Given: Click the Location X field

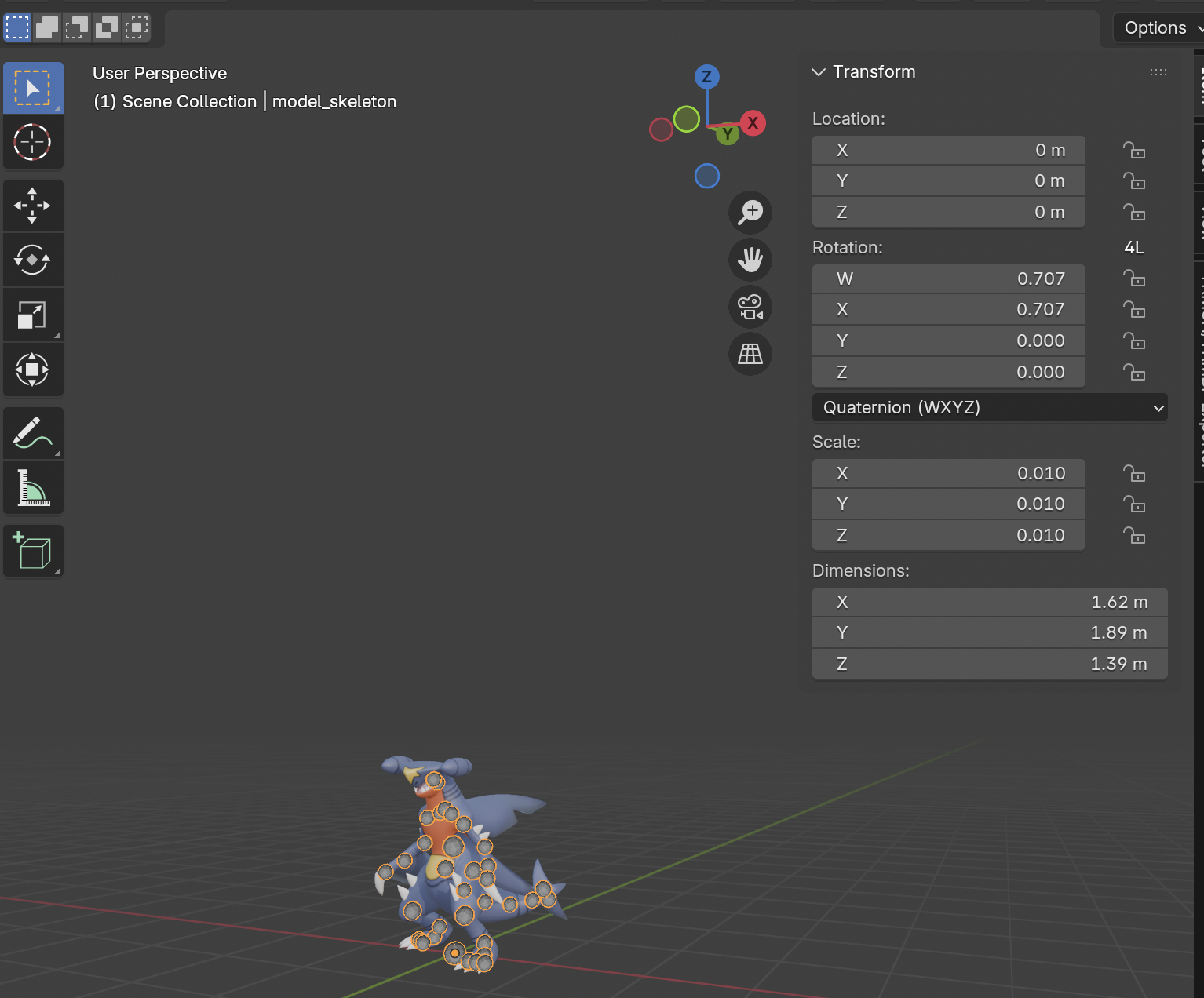Looking at the screenshot, I should (949, 150).
